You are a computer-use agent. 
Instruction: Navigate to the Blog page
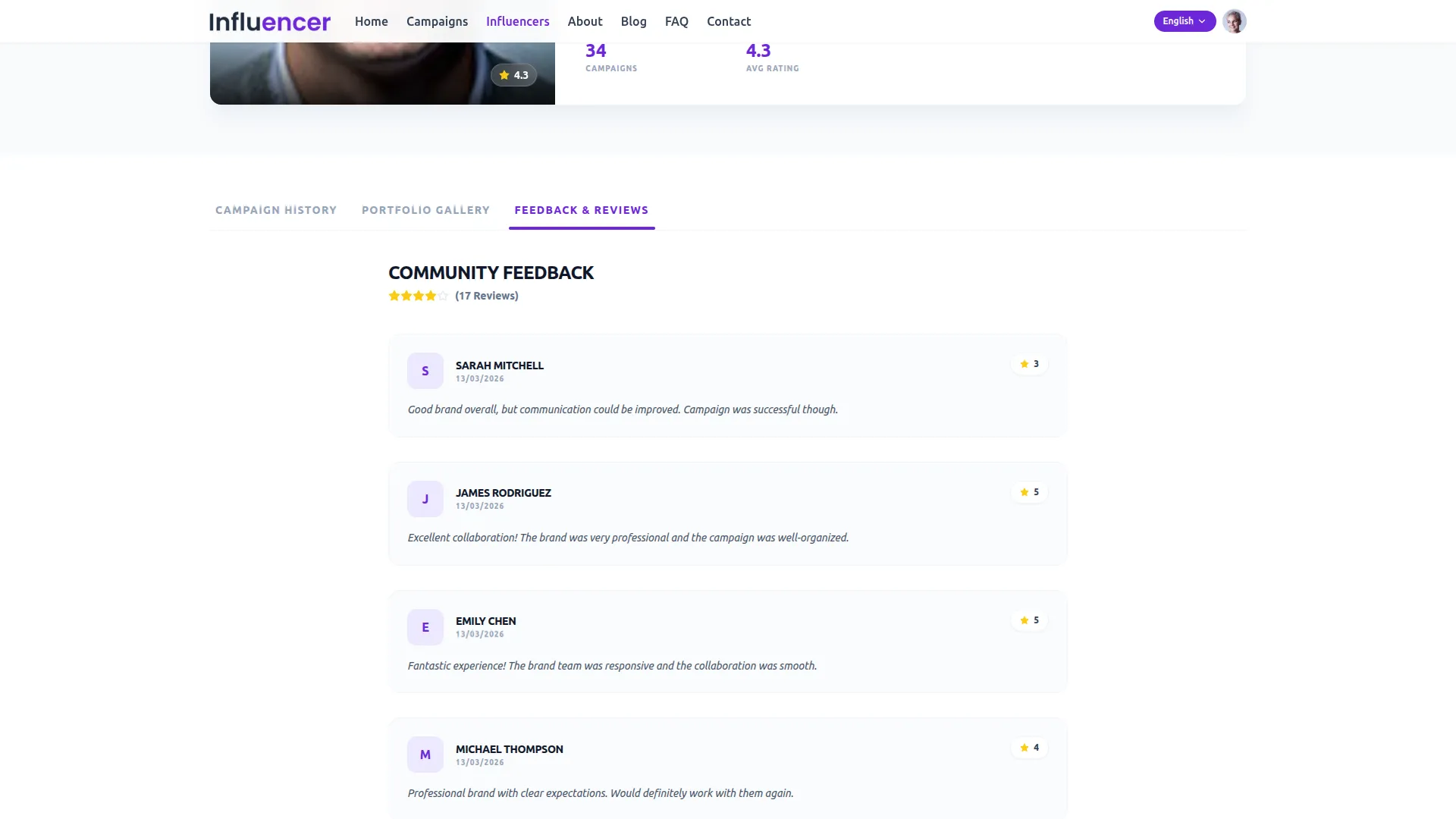click(633, 21)
